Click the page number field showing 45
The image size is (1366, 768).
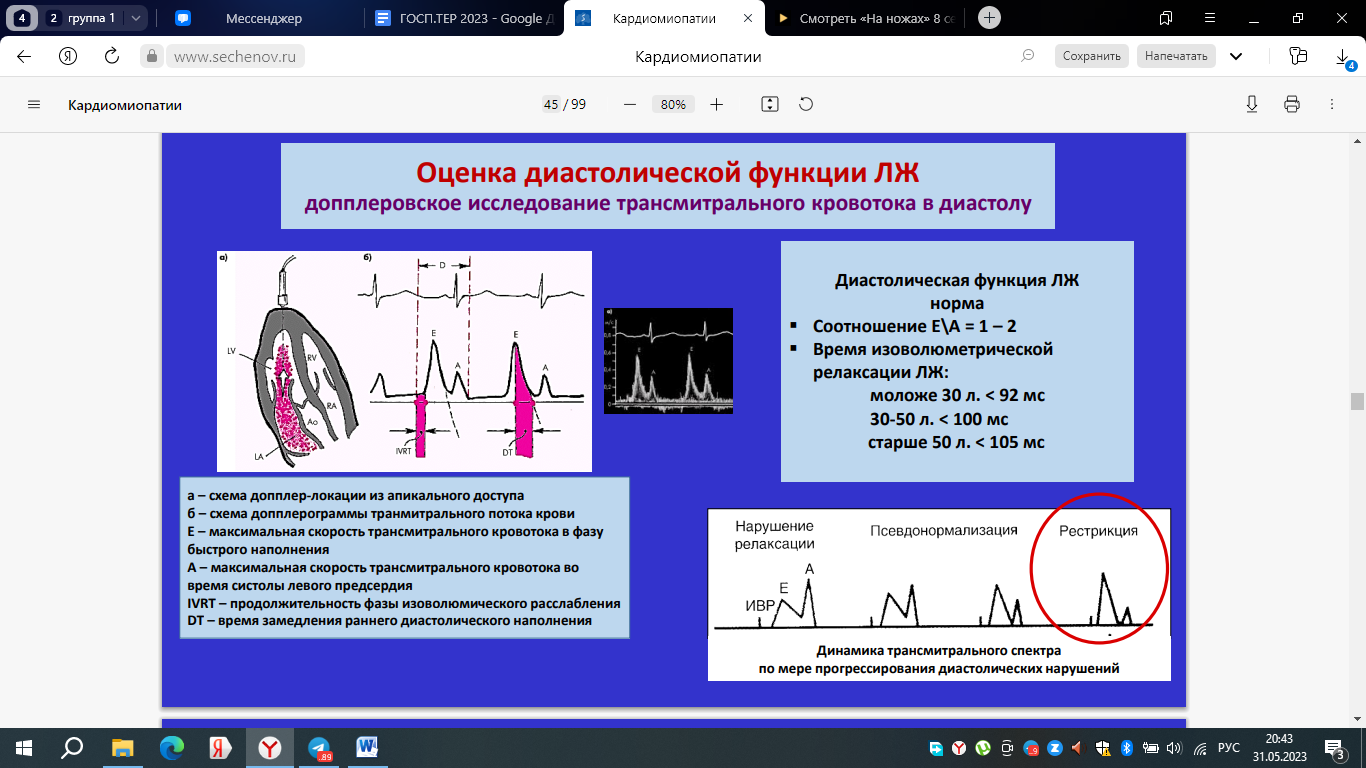pos(550,104)
